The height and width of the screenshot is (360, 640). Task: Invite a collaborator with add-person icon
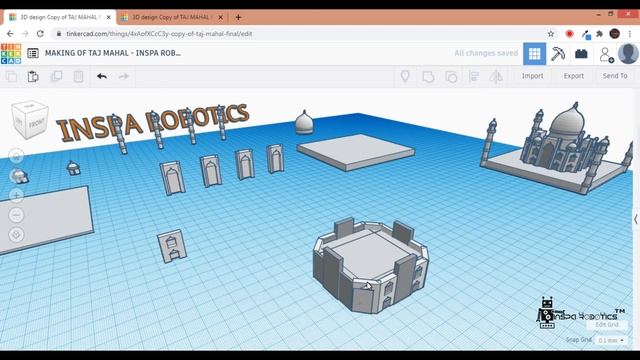[x=607, y=54]
